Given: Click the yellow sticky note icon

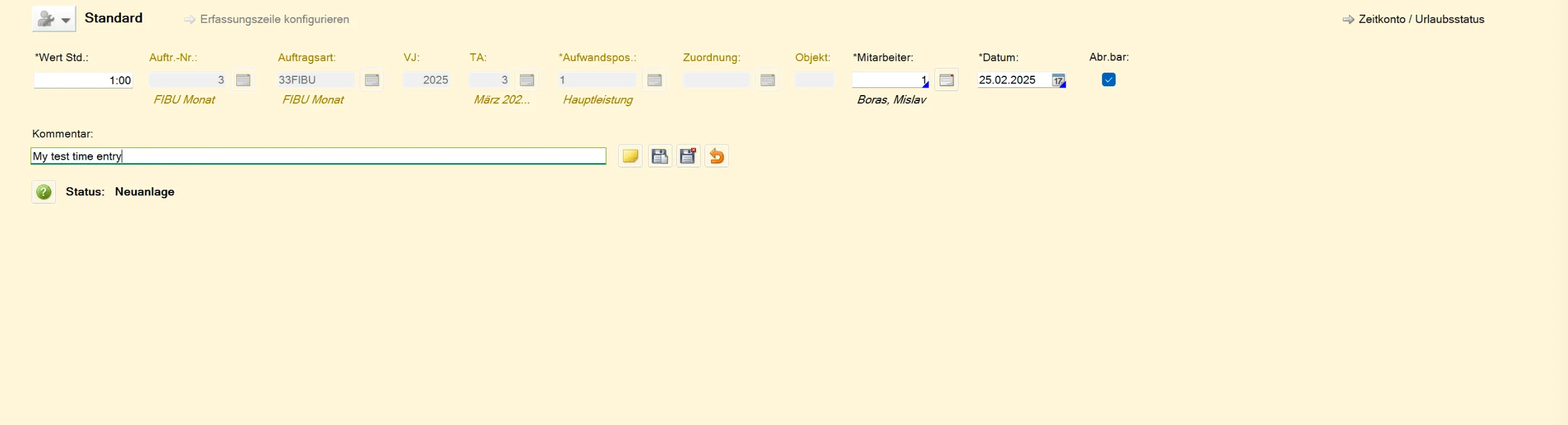Looking at the screenshot, I should click(630, 156).
